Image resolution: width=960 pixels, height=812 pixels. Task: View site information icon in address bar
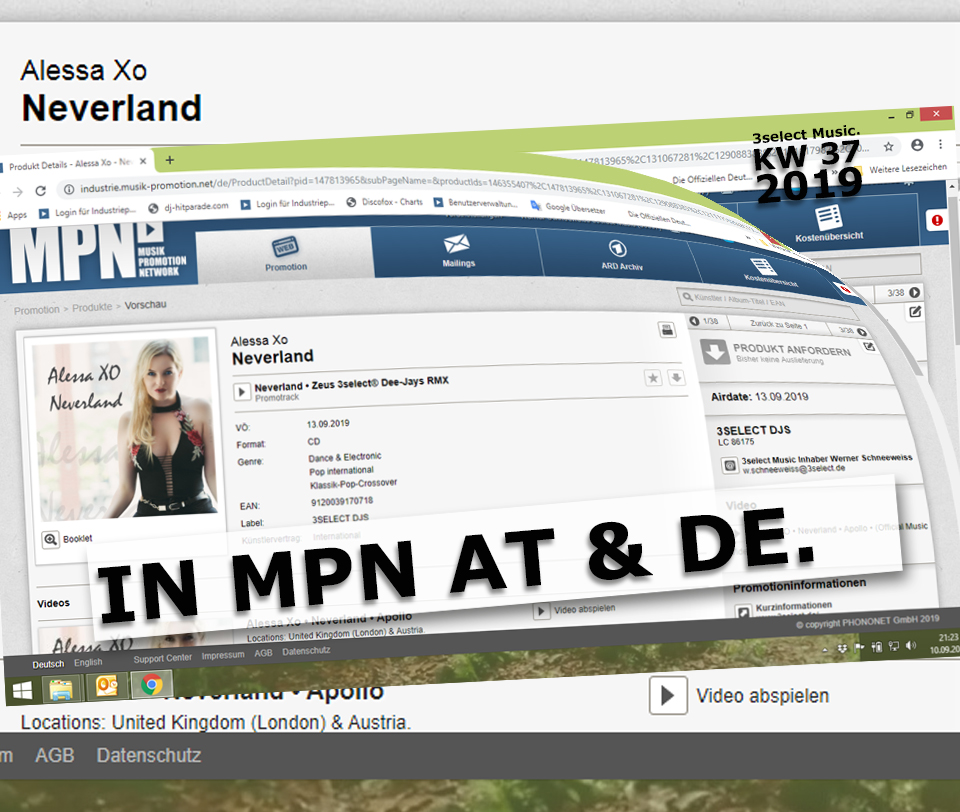[x=69, y=189]
